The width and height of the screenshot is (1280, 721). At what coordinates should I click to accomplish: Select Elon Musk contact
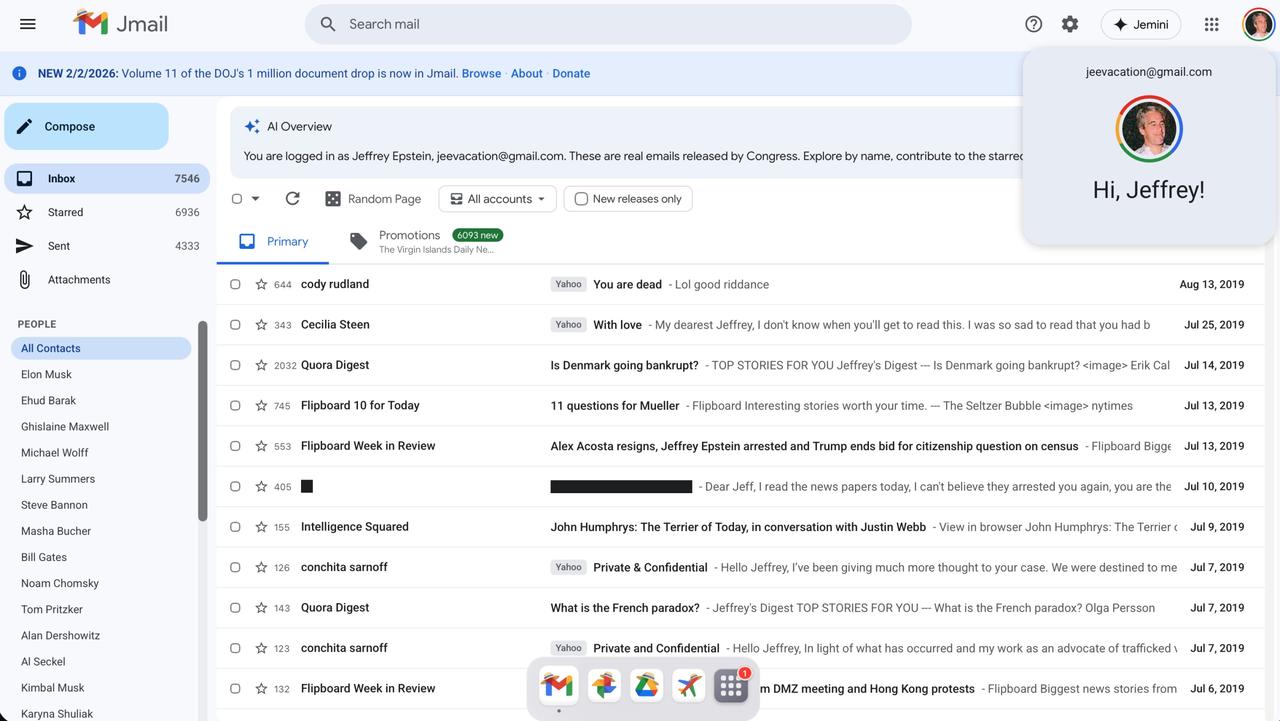(46, 374)
